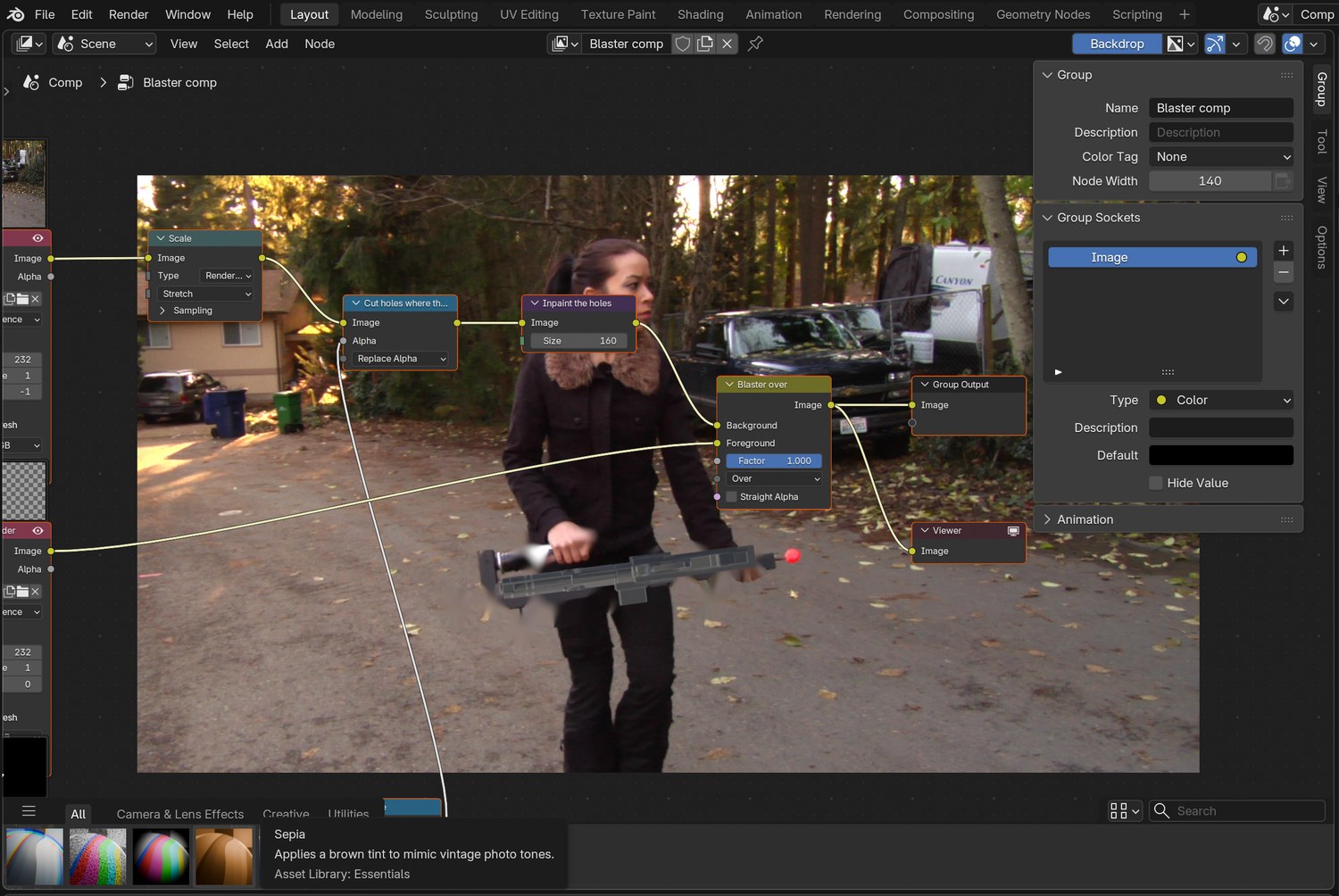Adjust the Factor slider on Blaster over
Screen dimensions: 1339x896
[x=774, y=461]
